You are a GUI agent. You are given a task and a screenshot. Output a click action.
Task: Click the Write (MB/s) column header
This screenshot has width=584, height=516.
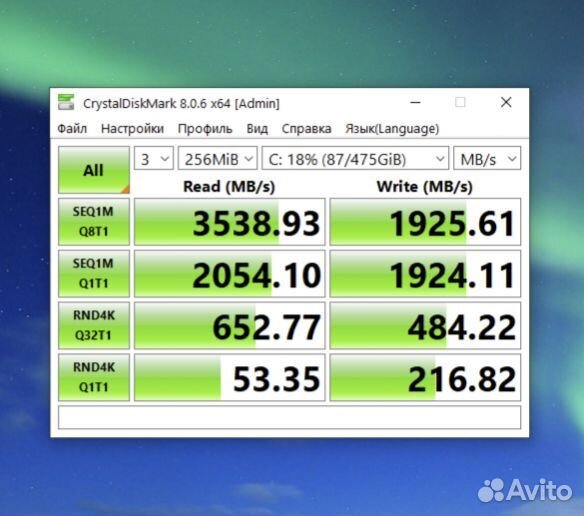[425, 186]
